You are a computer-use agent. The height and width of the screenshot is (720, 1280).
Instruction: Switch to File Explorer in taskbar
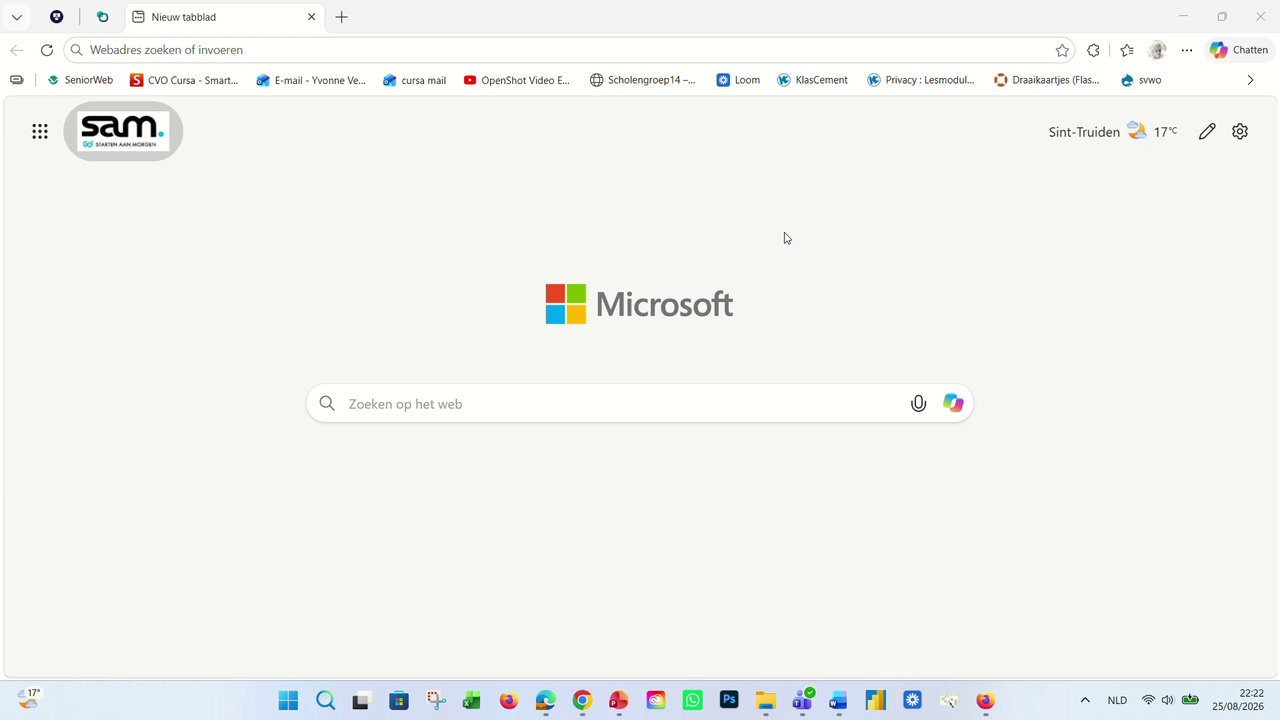[766, 700]
